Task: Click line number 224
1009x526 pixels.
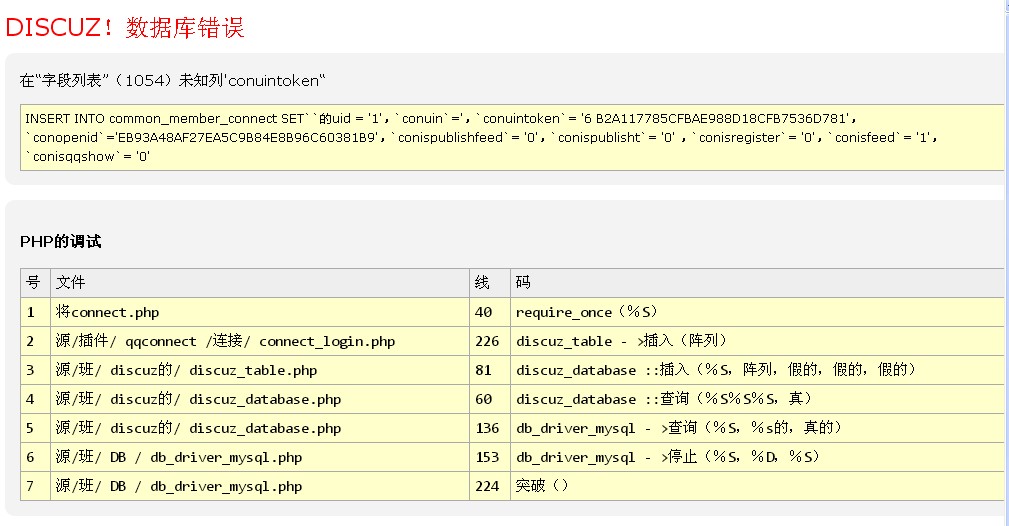Action: click(x=490, y=486)
